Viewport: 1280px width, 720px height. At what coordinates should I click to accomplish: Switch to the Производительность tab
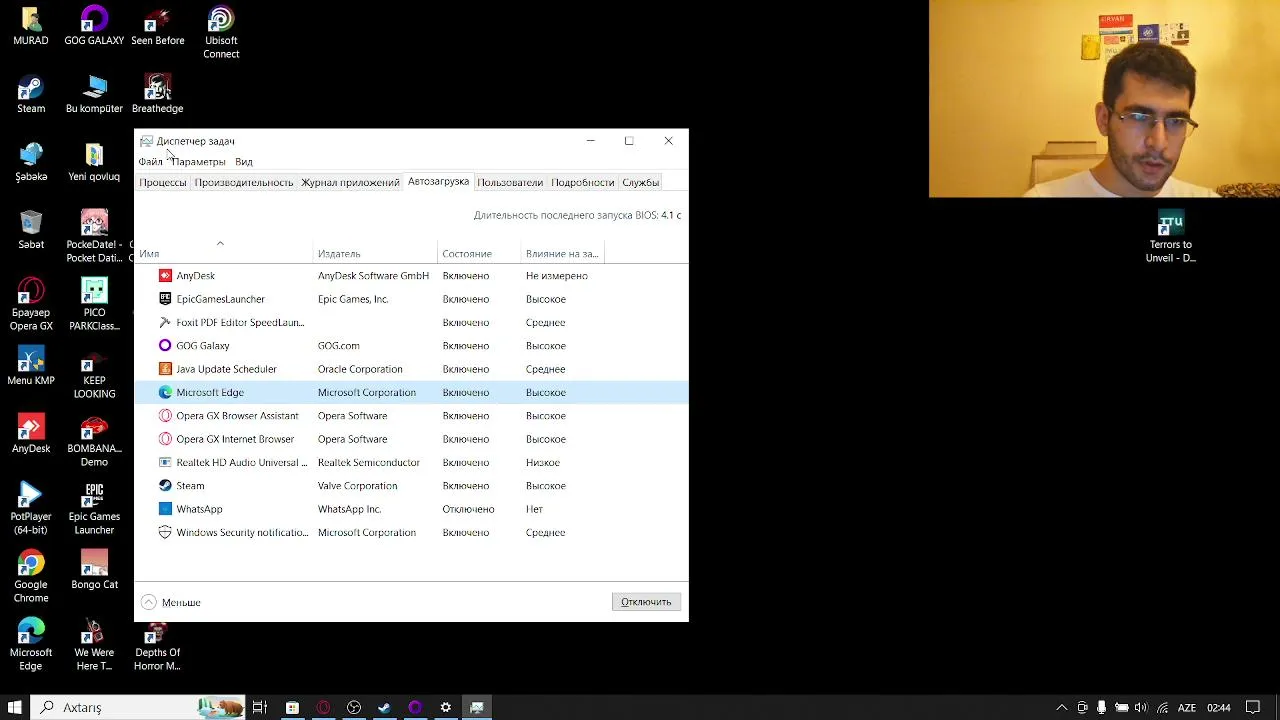click(244, 182)
